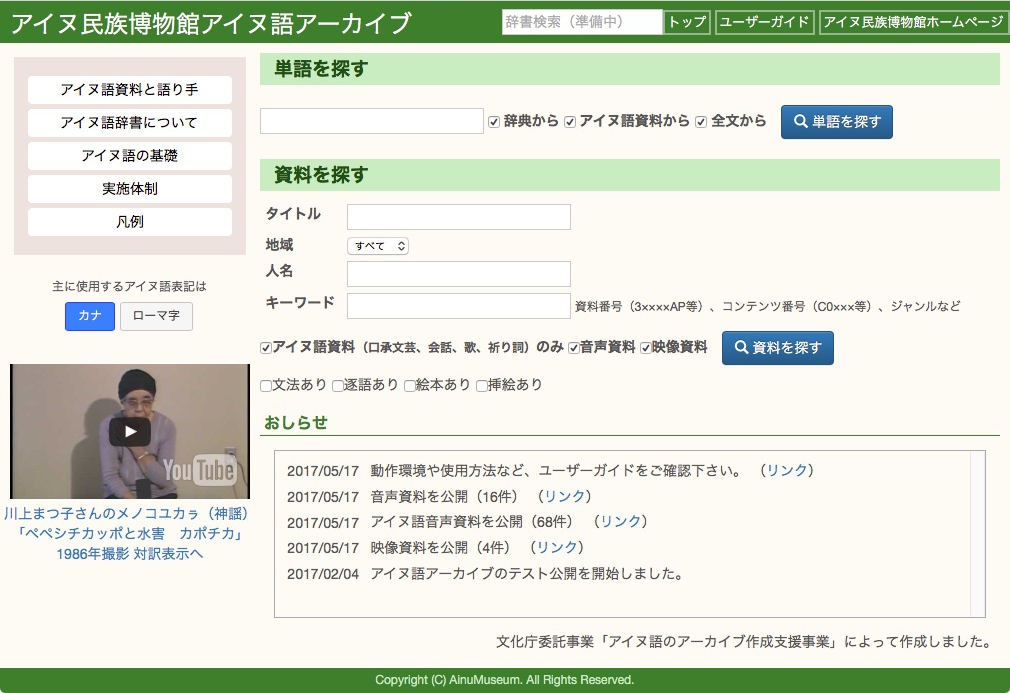Open アイヌ語資料と語り手 sidebar menu
The height and width of the screenshot is (693, 1010).
130,90
